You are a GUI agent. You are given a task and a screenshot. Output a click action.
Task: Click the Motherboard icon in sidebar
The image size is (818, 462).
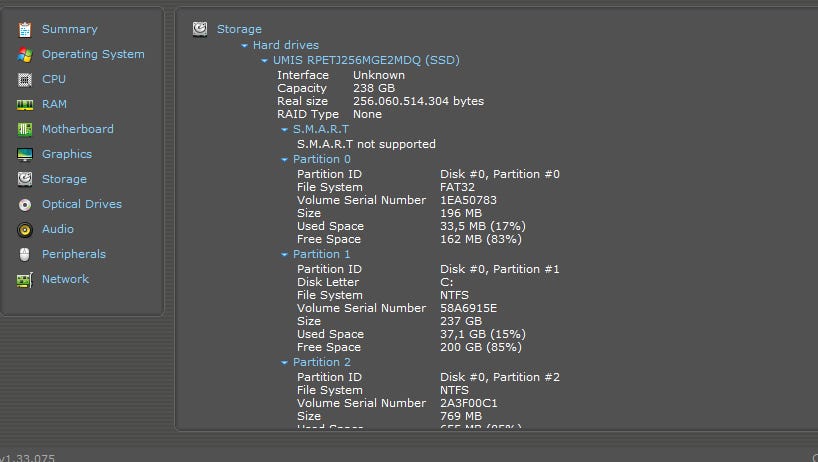24,130
